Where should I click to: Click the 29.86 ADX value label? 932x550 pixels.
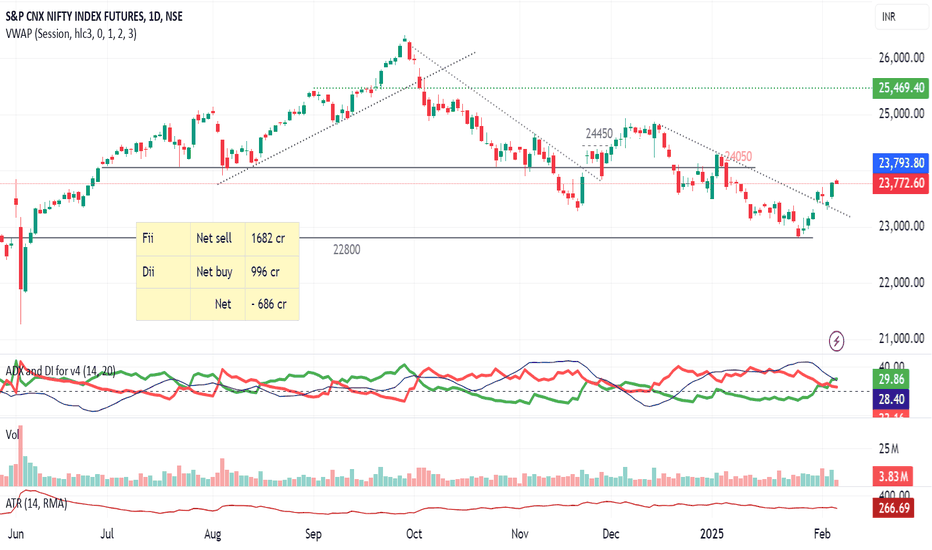pos(890,379)
